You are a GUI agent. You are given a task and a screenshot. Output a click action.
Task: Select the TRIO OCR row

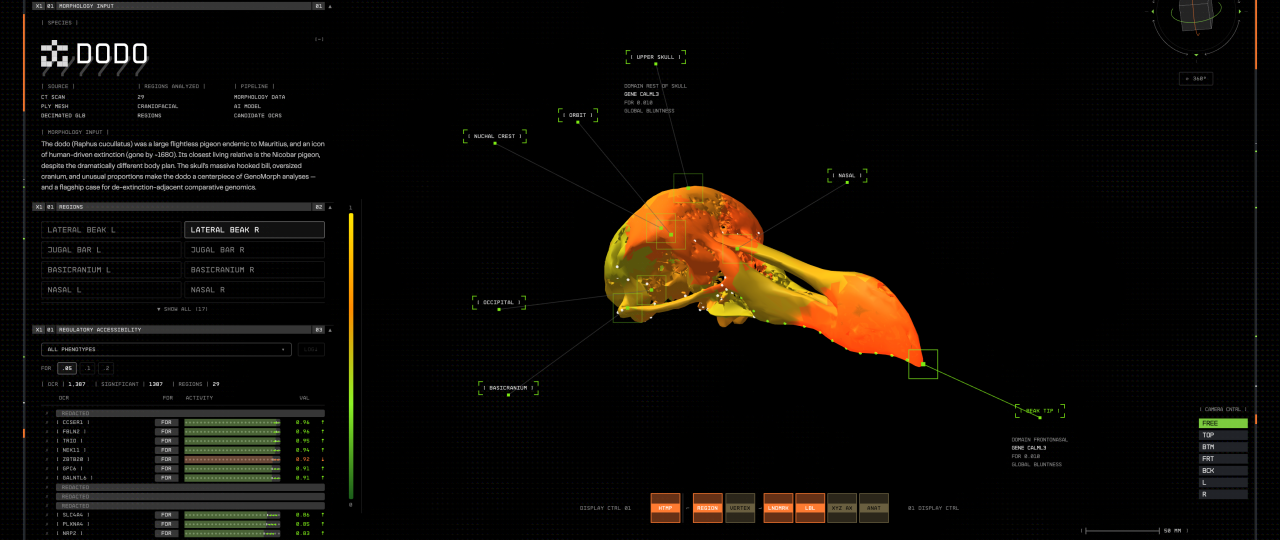click(184, 441)
